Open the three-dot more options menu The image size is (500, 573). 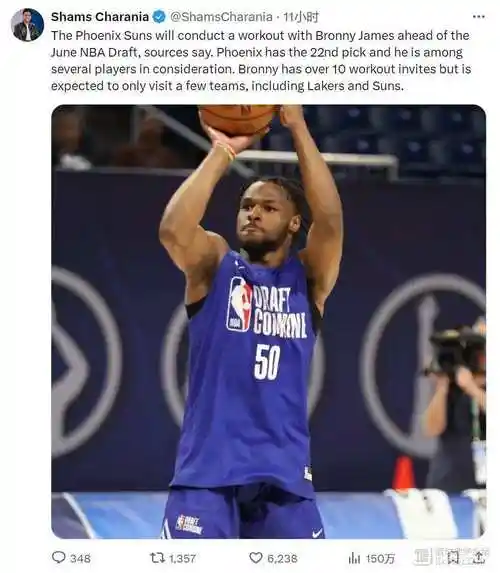click(478, 17)
